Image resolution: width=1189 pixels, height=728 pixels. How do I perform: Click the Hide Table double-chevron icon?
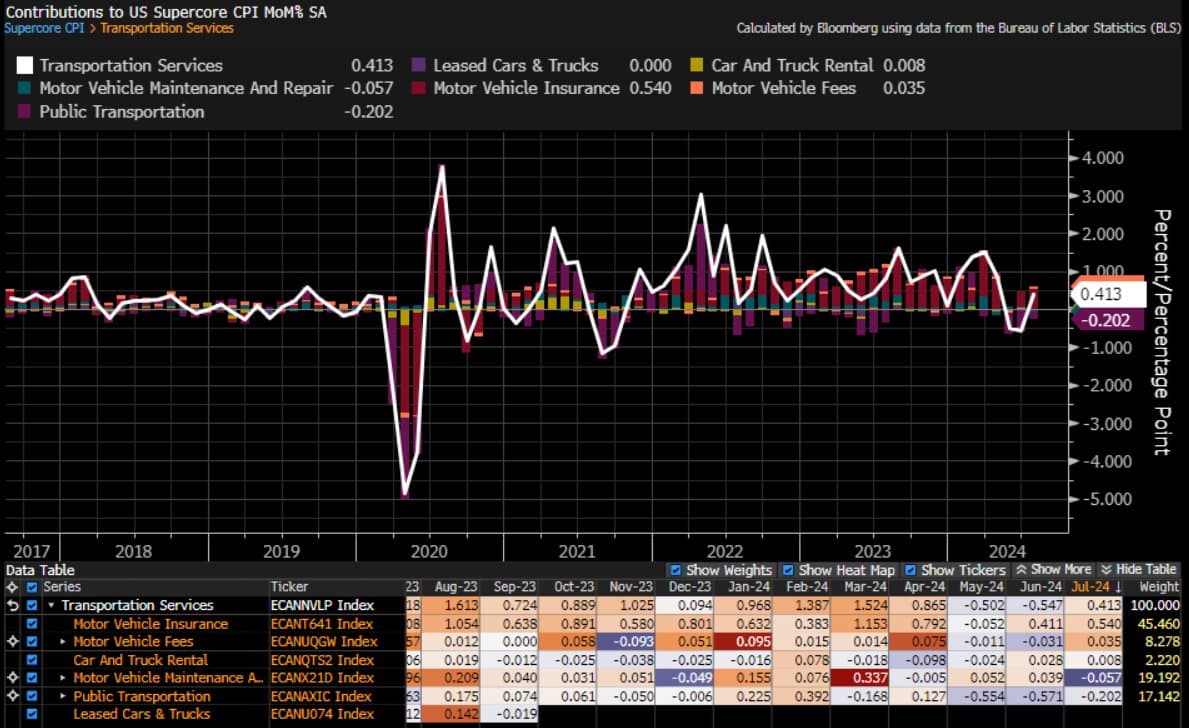tap(1106, 569)
